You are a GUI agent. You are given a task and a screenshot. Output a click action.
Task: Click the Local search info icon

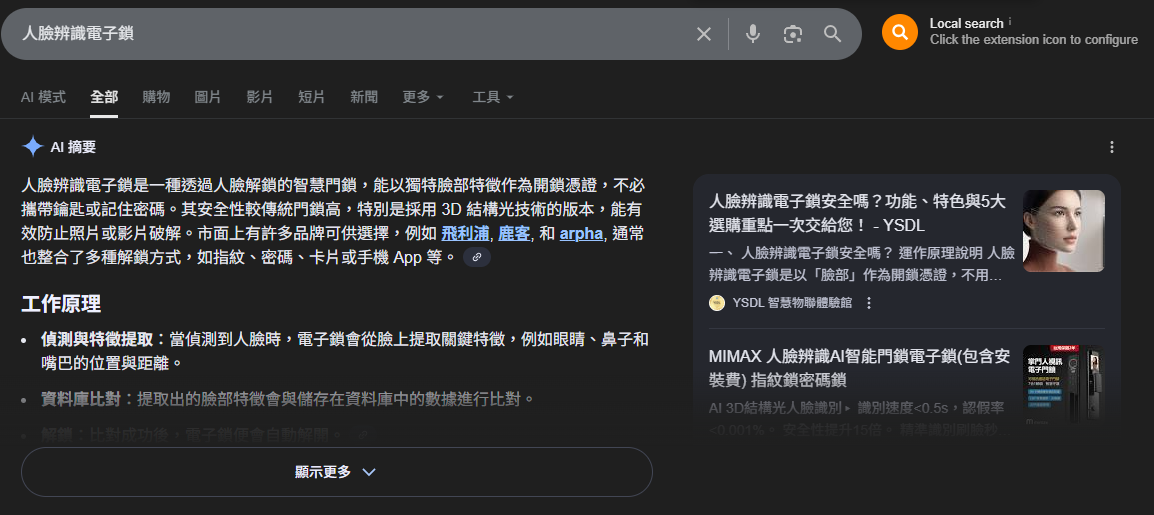(1010, 21)
